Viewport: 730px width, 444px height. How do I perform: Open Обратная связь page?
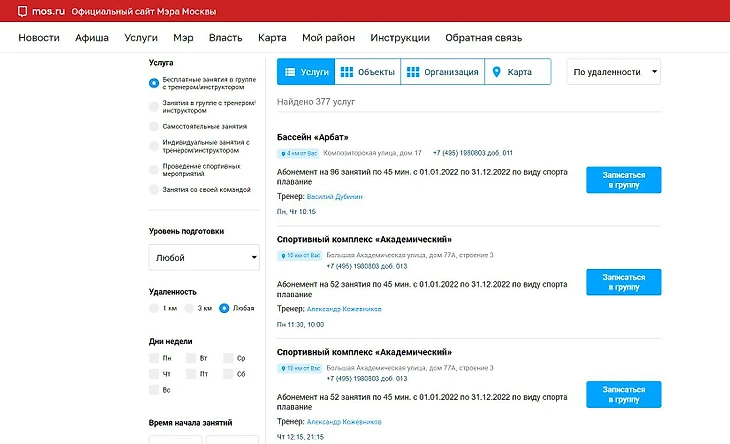(x=484, y=38)
